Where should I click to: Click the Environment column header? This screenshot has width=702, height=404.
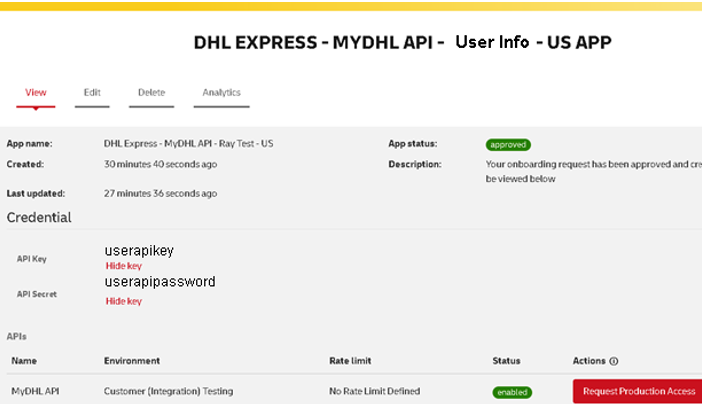point(132,361)
